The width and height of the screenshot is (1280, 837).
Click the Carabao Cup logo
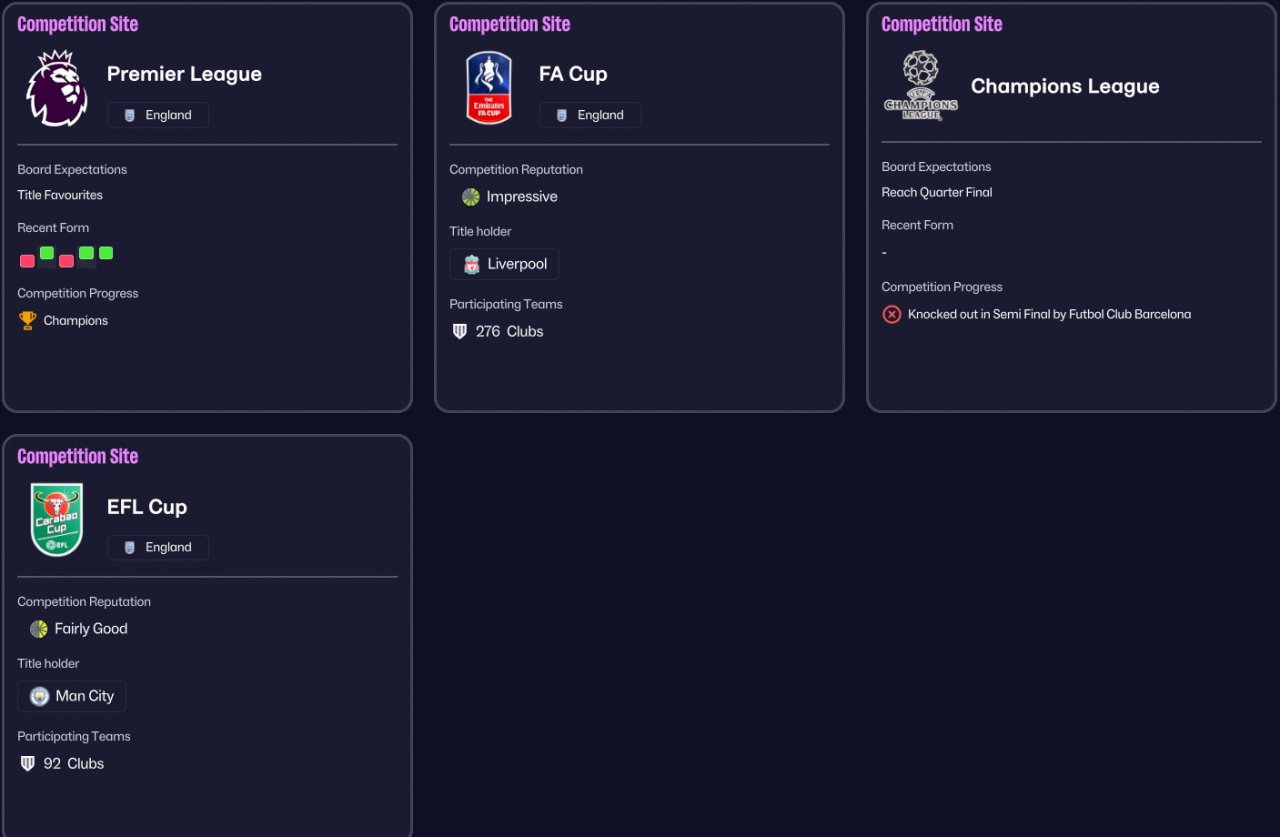pyautogui.click(x=57, y=520)
